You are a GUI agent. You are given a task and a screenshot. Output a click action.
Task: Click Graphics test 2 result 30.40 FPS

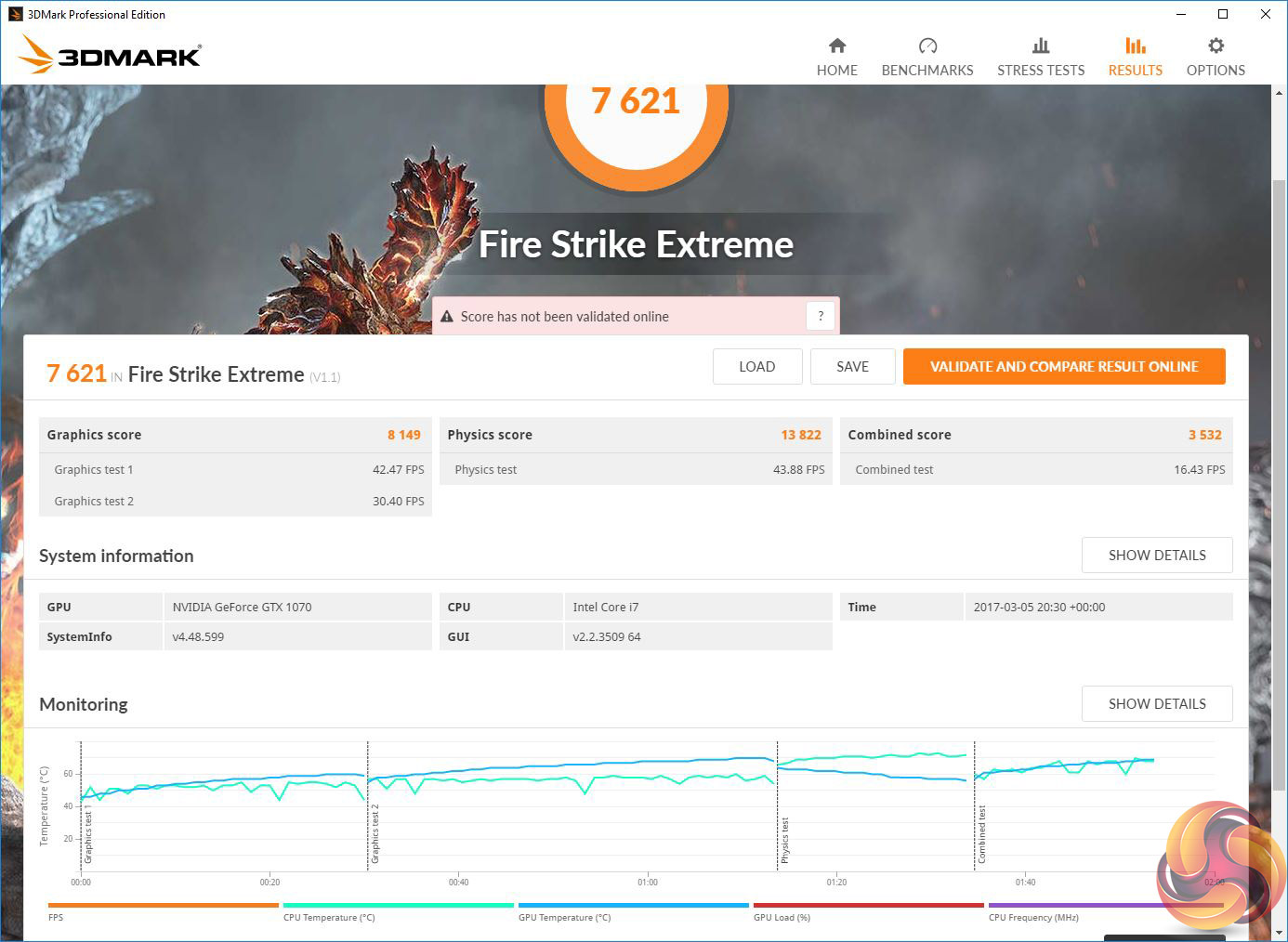point(399,502)
